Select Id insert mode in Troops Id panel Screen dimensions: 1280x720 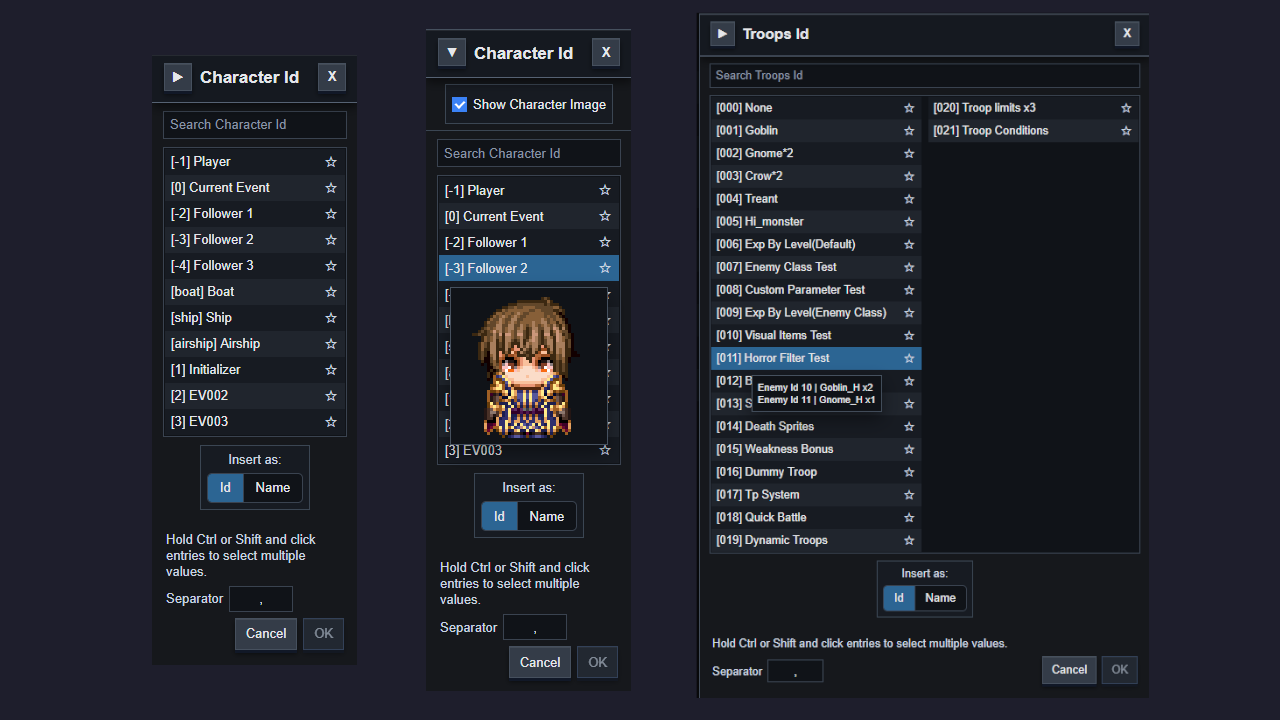click(899, 598)
